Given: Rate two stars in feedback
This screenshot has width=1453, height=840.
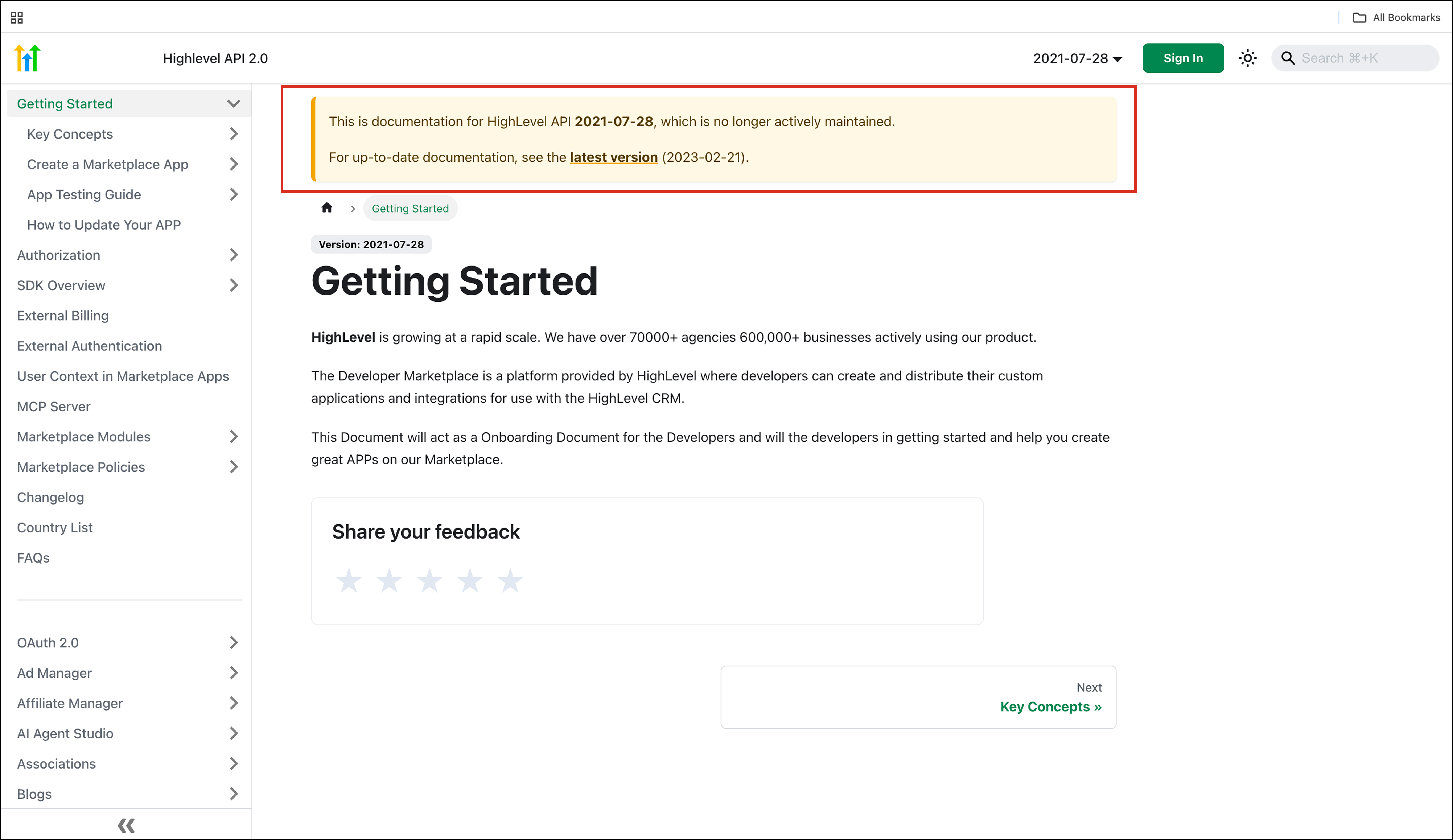Looking at the screenshot, I should [389, 581].
